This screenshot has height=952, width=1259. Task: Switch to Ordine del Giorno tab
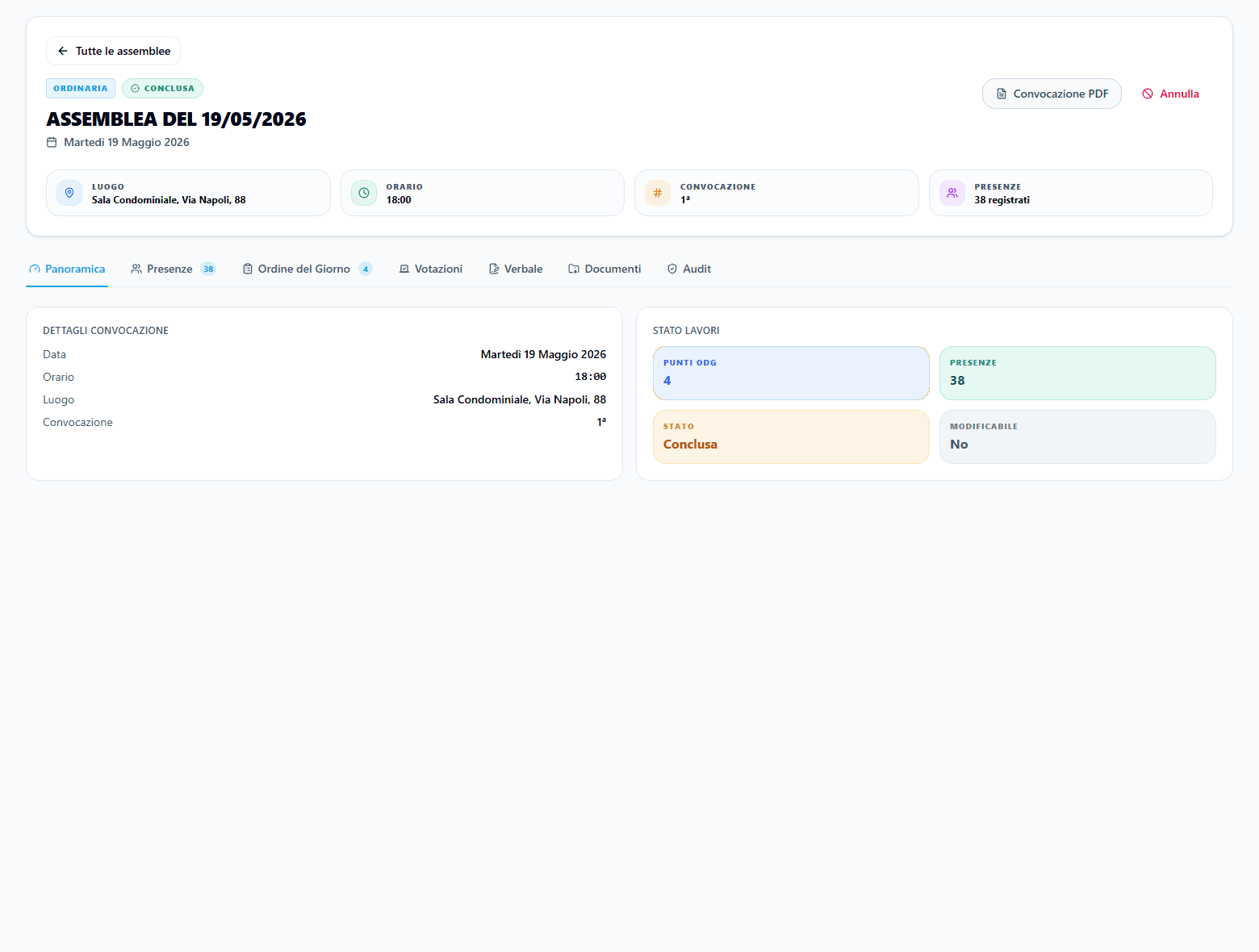(307, 269)
